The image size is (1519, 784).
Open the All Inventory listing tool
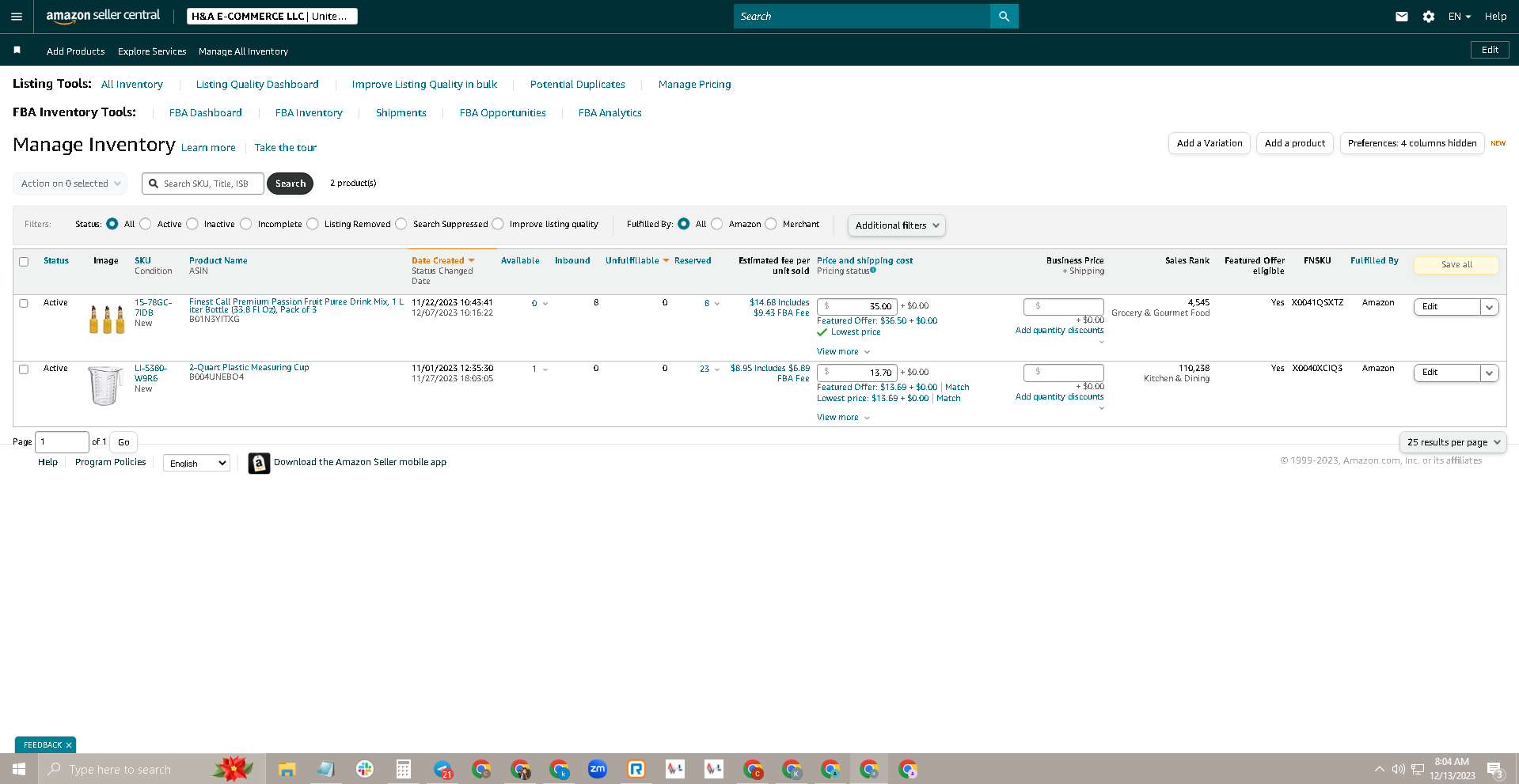coord(132,85)
